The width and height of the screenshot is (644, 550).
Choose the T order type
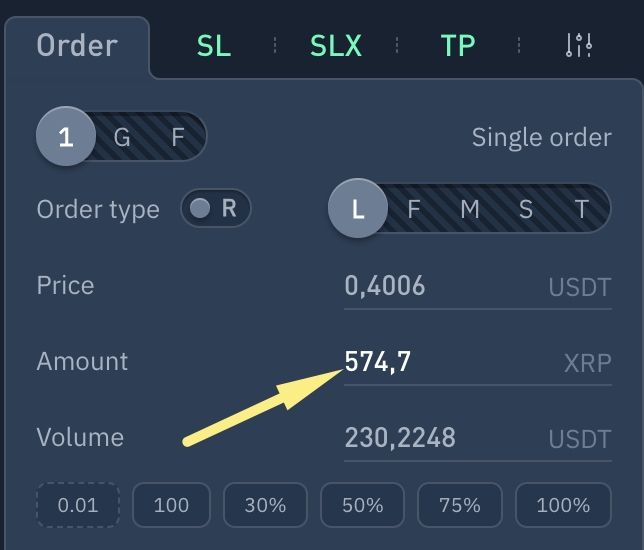point(582,209)
